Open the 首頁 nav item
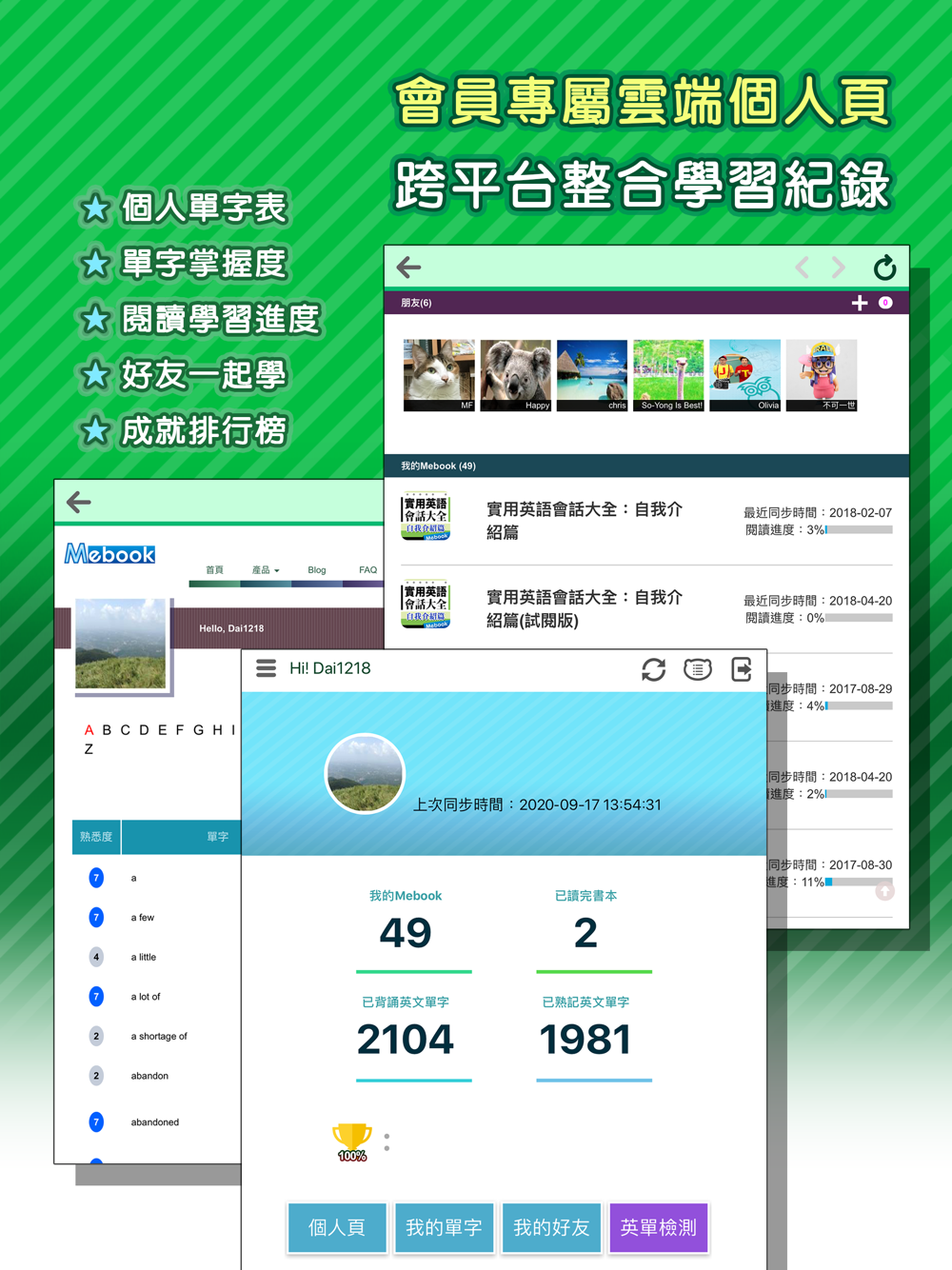952x1270 pixels. [214, 570]
